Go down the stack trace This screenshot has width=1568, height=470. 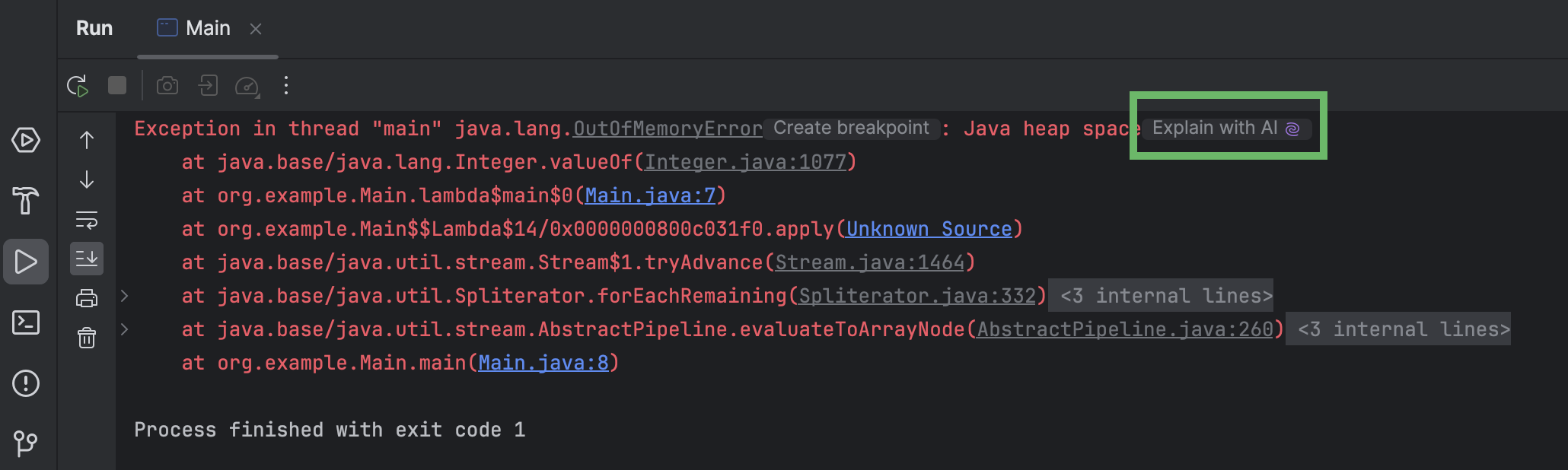click(87, 179)
